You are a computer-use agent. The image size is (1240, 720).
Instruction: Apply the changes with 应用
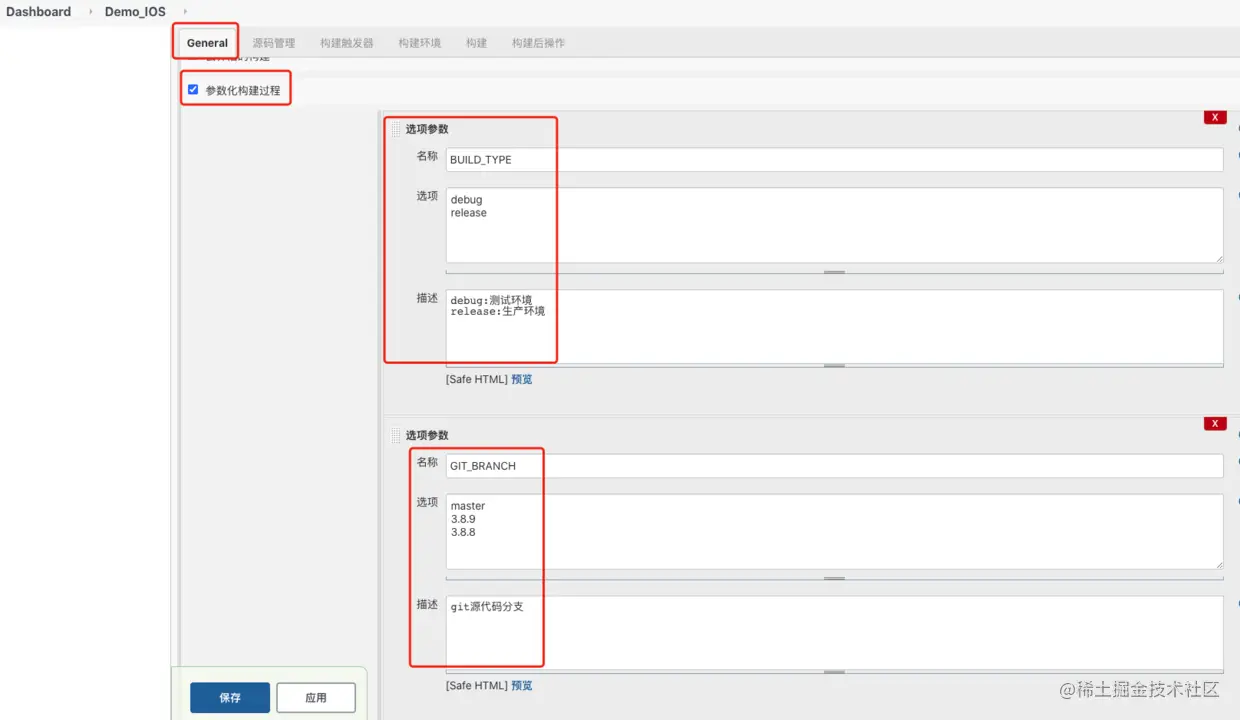[316, 698]
